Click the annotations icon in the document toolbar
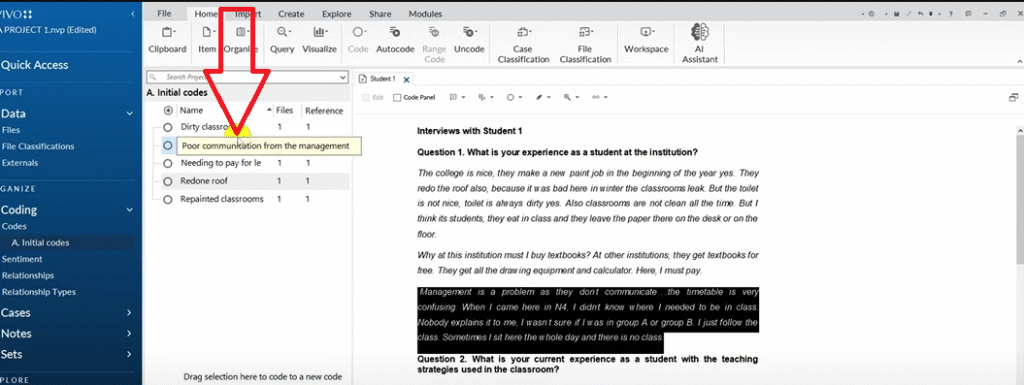Image resolution: width=1024 pixels, height=385 pixels. (x=453, y=97)
